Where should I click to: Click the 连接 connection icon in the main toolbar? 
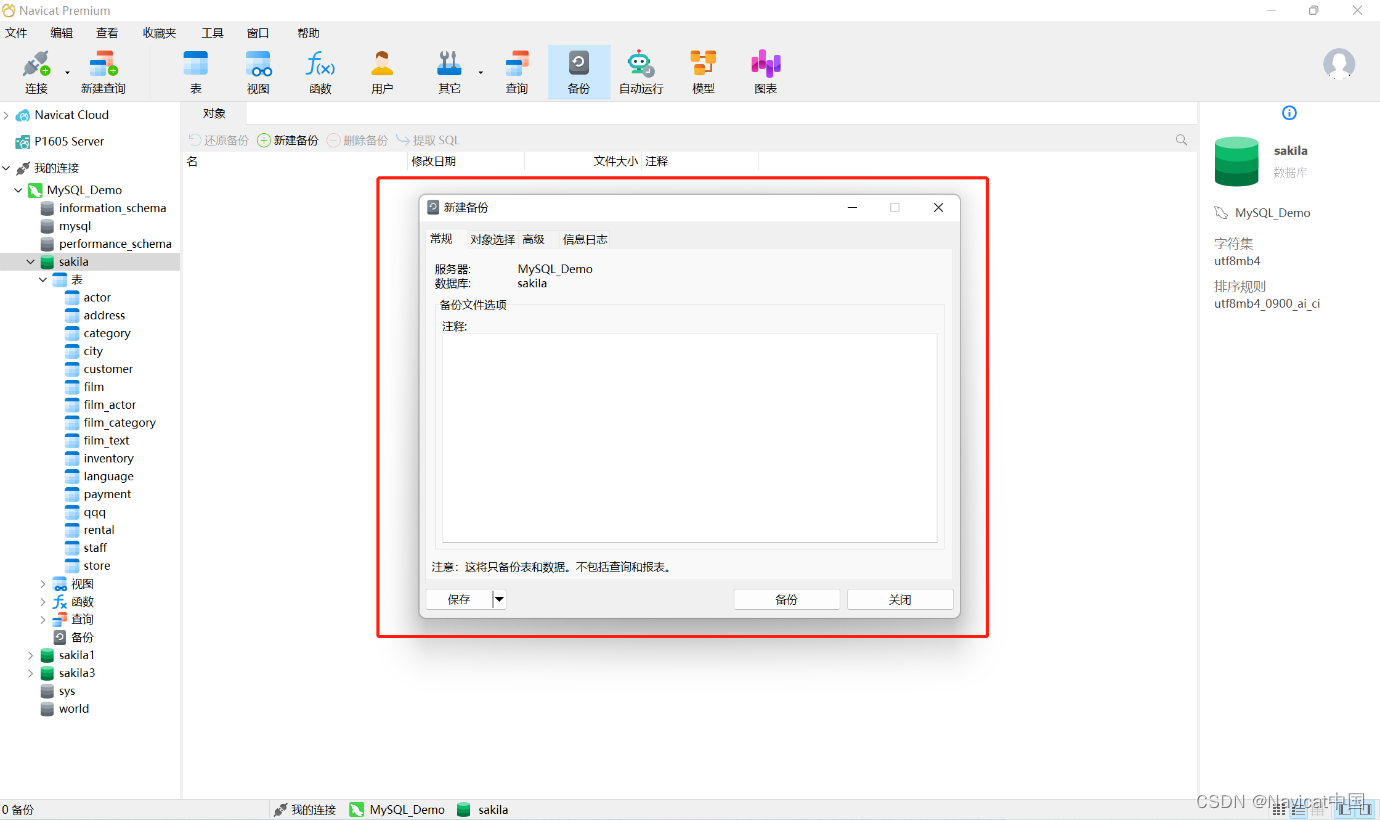(x=36, y=72)
